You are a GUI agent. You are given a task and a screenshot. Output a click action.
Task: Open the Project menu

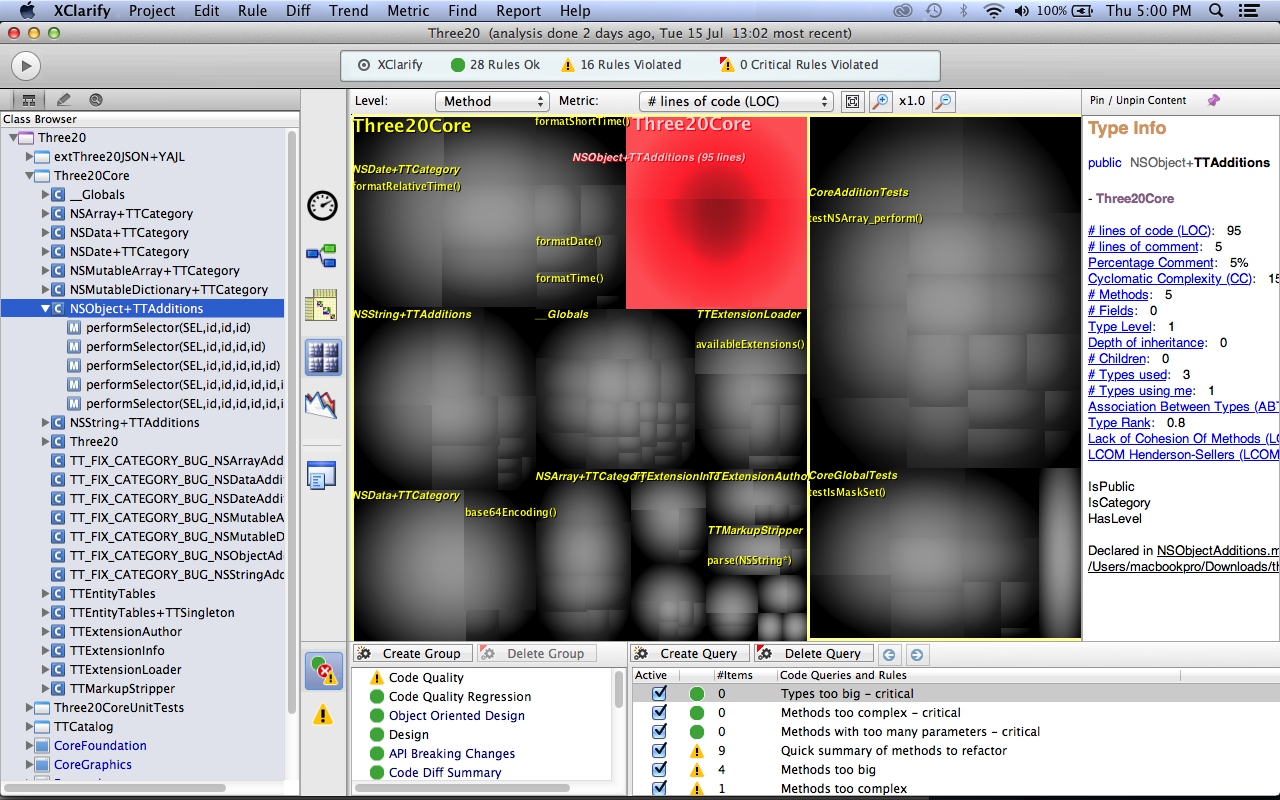pyautogui.click(x=152, y=11)
